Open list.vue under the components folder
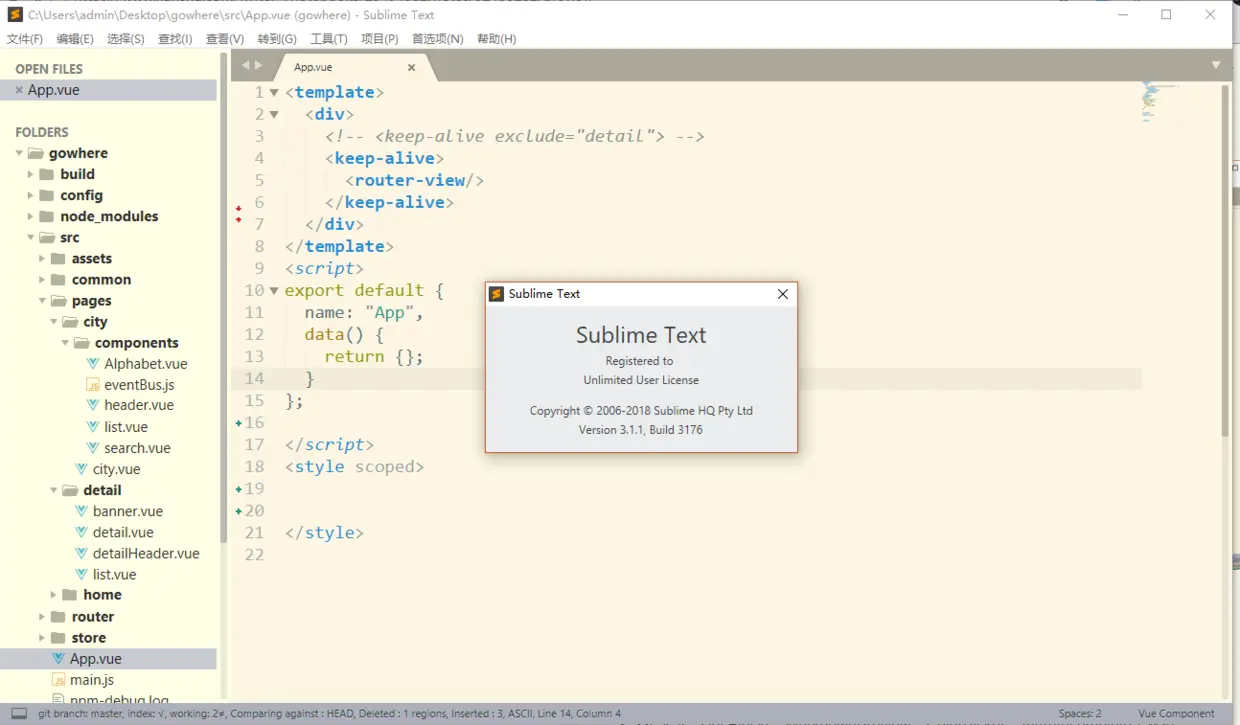 [x=126, y=427]
